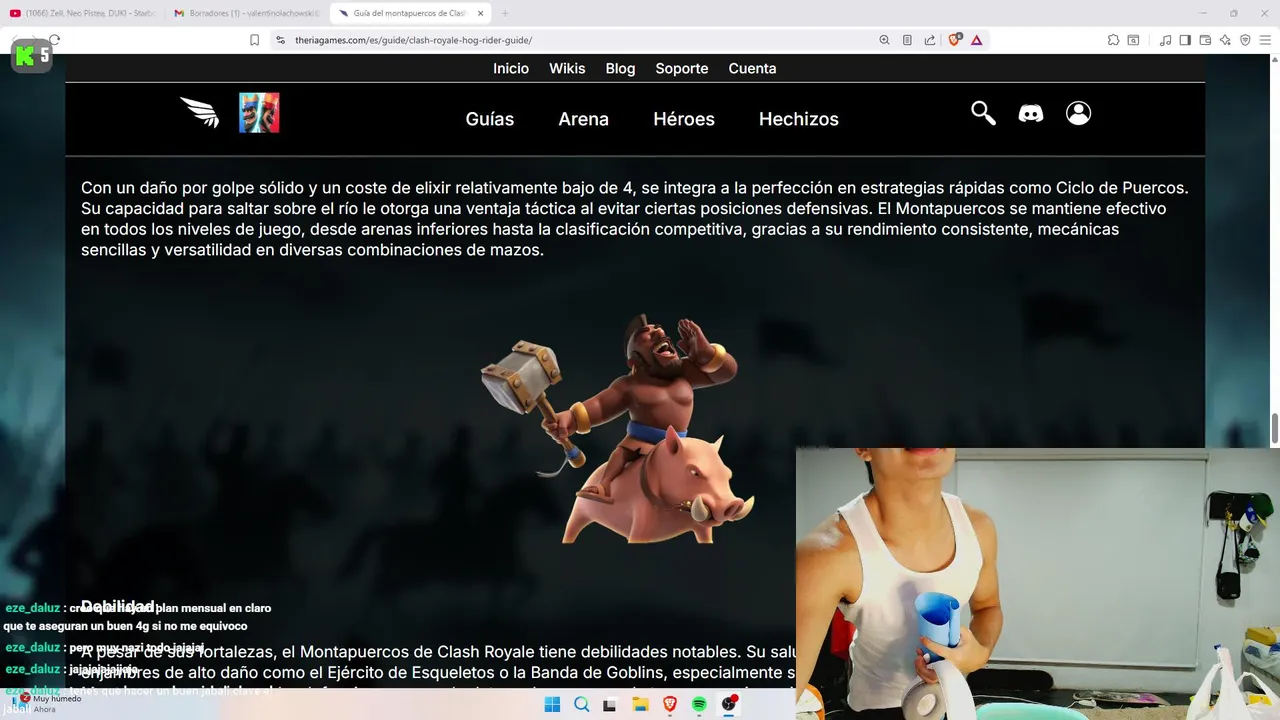Image resolution: width=1280 pixels, height=720 pixels.
Task: Click the site settings icon before URL
Action: coord(280,40)
